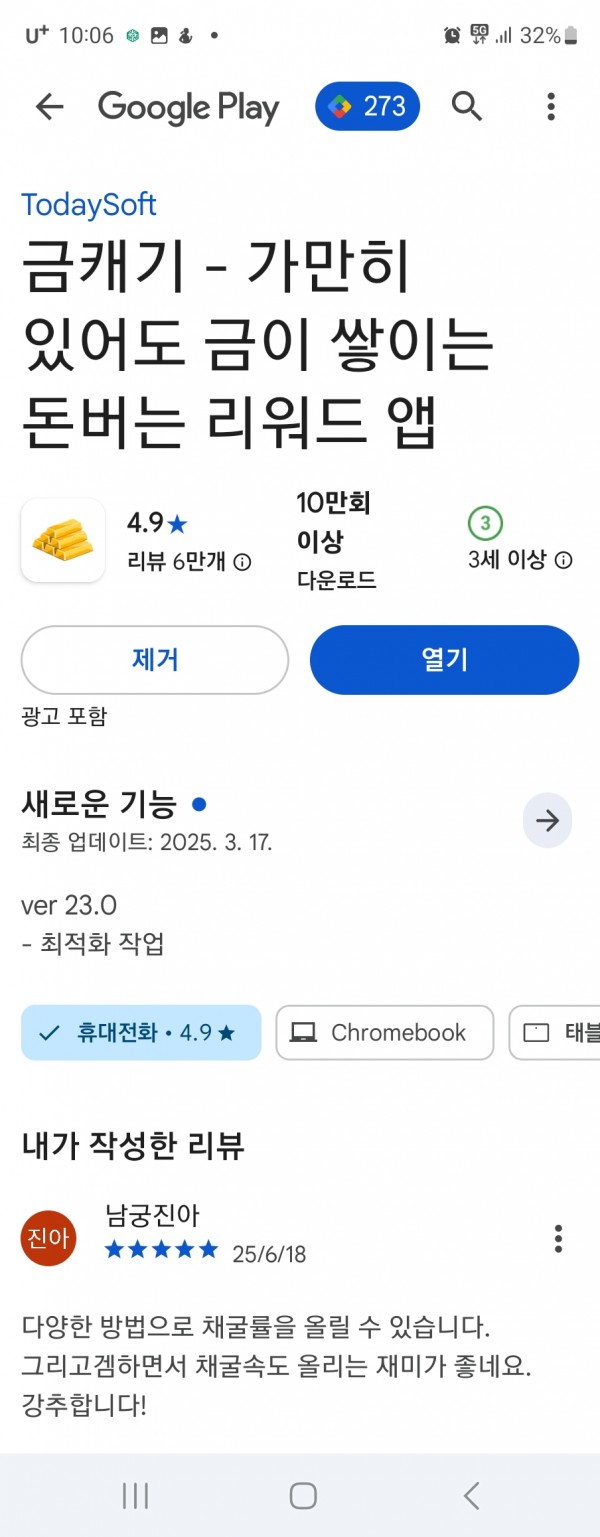Tap the Android home navigation button
The width and height of the screenshot is (600, 1537).
coord(303,1495)
